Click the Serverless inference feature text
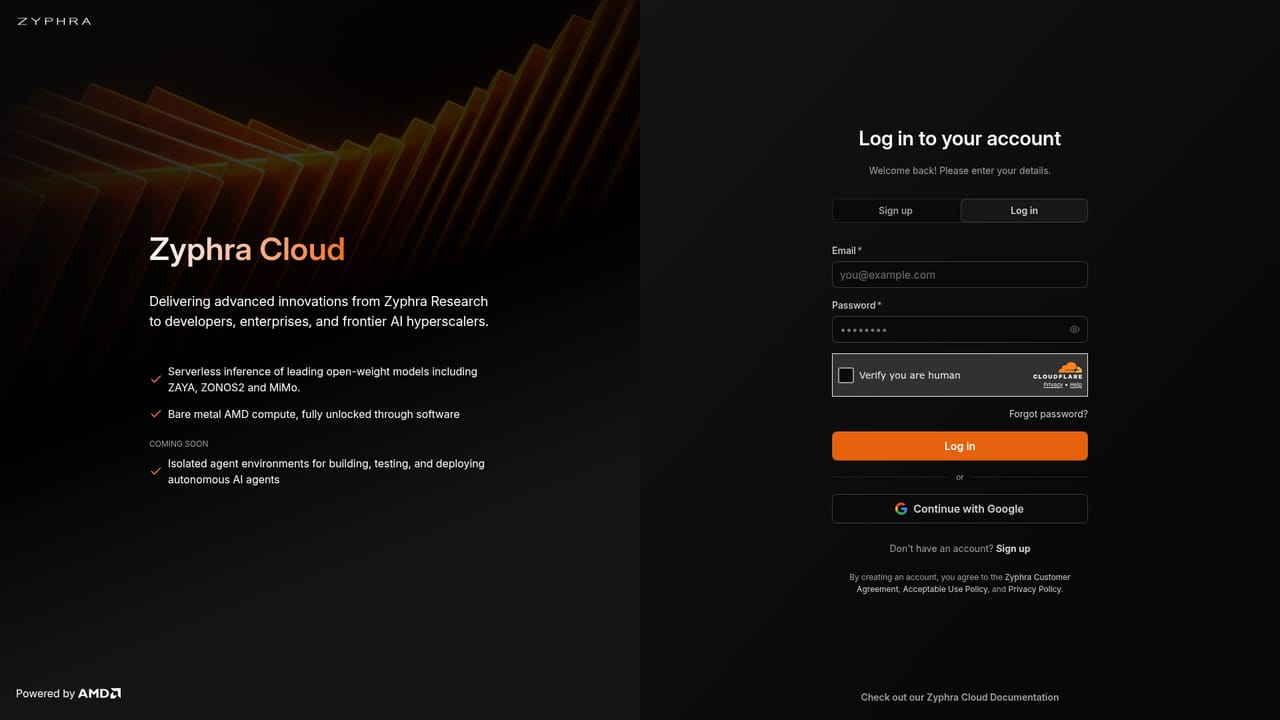The image size is (1280, 720). pos(323,379)
